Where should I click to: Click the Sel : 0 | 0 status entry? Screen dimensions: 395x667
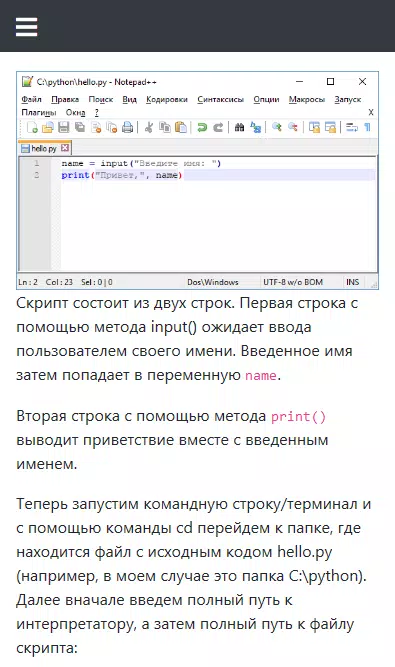pos(97,282)
